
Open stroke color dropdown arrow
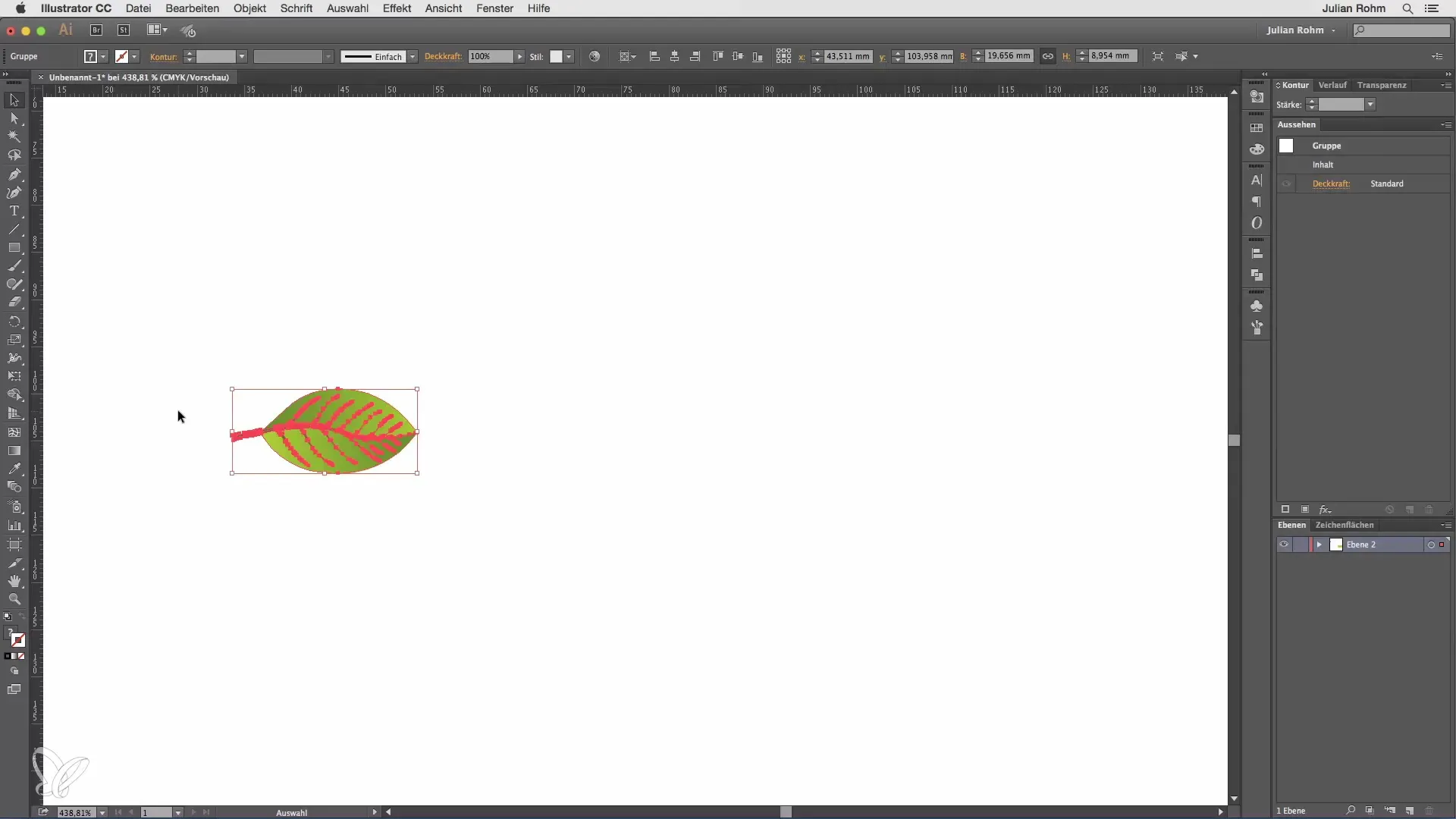pyautogui.click(x=134, y=57)
